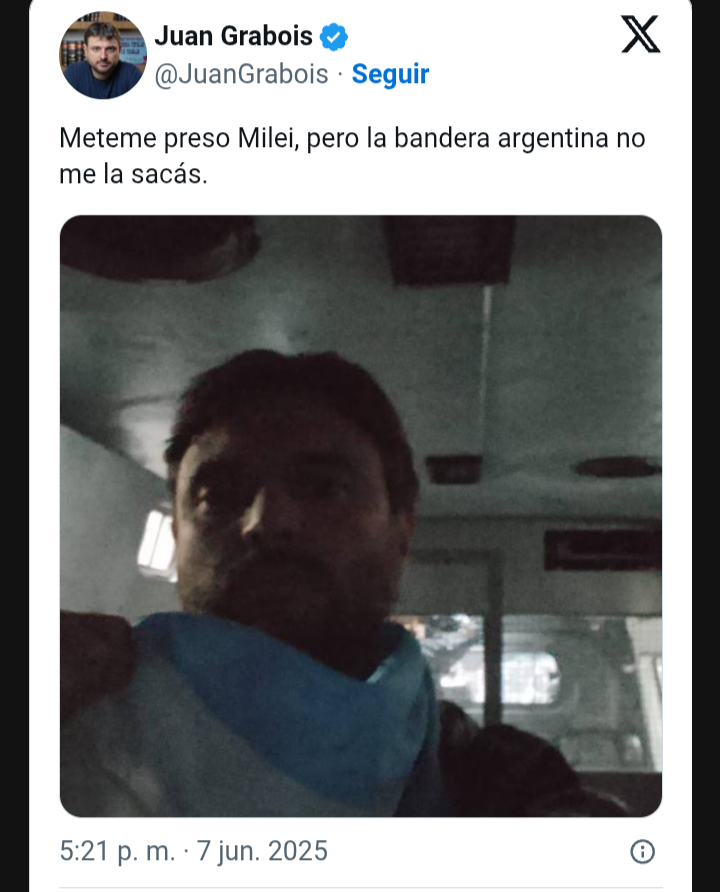Click the X logo icon
Screen dimensions: 720x892
pos(640,35)
